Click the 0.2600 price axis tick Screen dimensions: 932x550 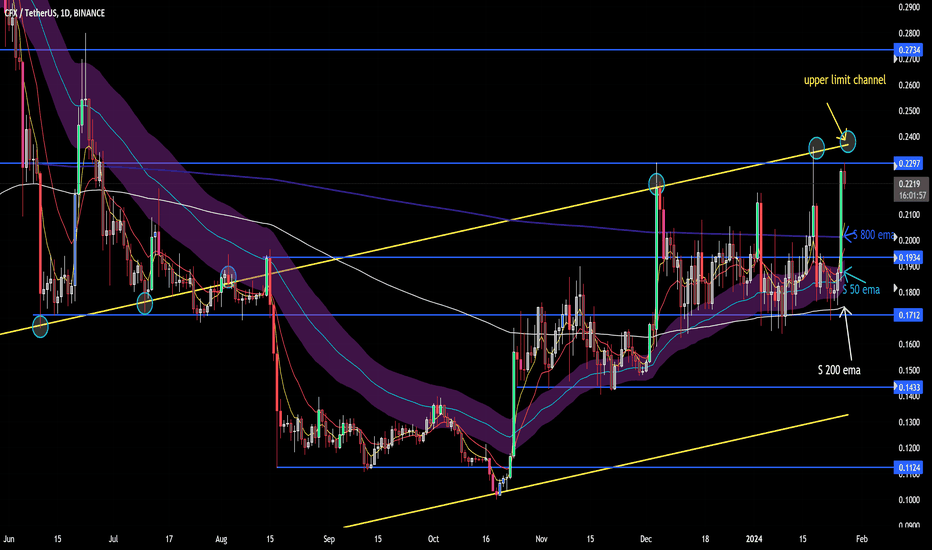click(909, 85)
